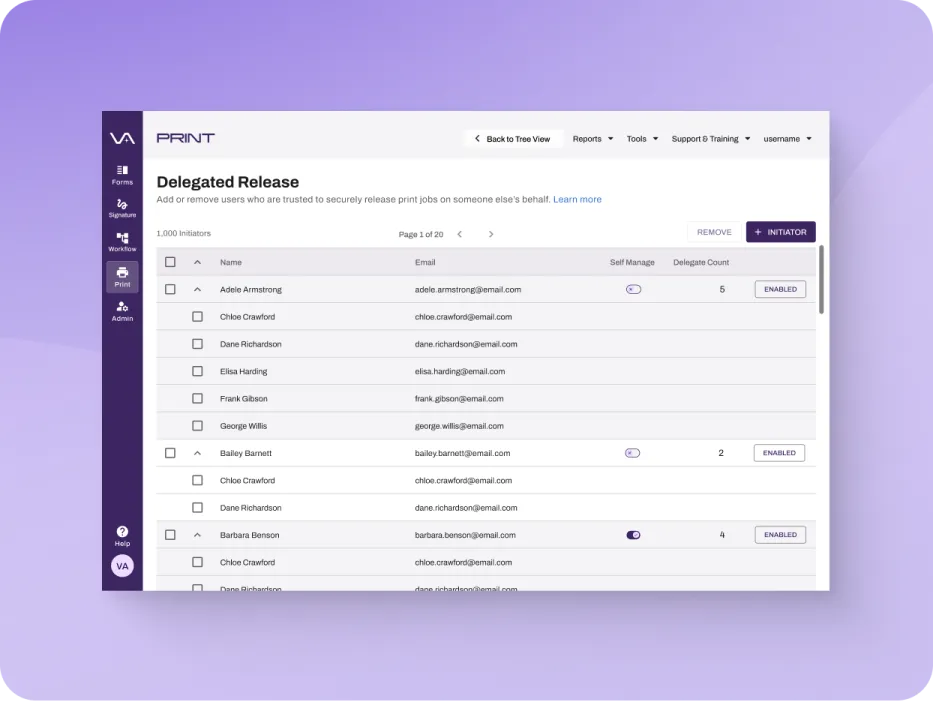Open the Reports dropdown menu
Screen dimensions: 933x701
tap(593, 139)
